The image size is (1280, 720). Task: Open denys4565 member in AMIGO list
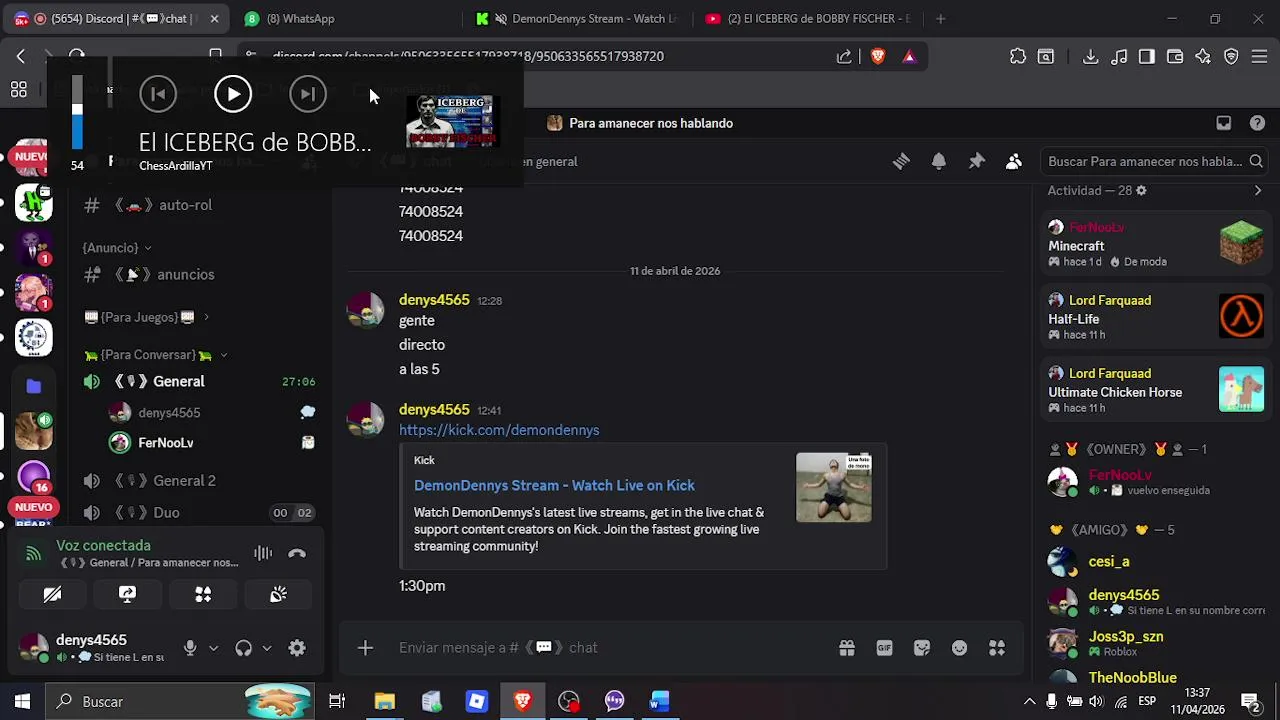point(1155,602)
